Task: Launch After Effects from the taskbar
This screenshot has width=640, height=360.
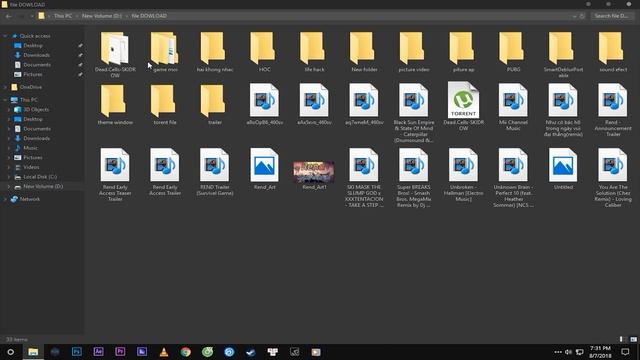Action: pyautogui.click(x=98, y=352)
